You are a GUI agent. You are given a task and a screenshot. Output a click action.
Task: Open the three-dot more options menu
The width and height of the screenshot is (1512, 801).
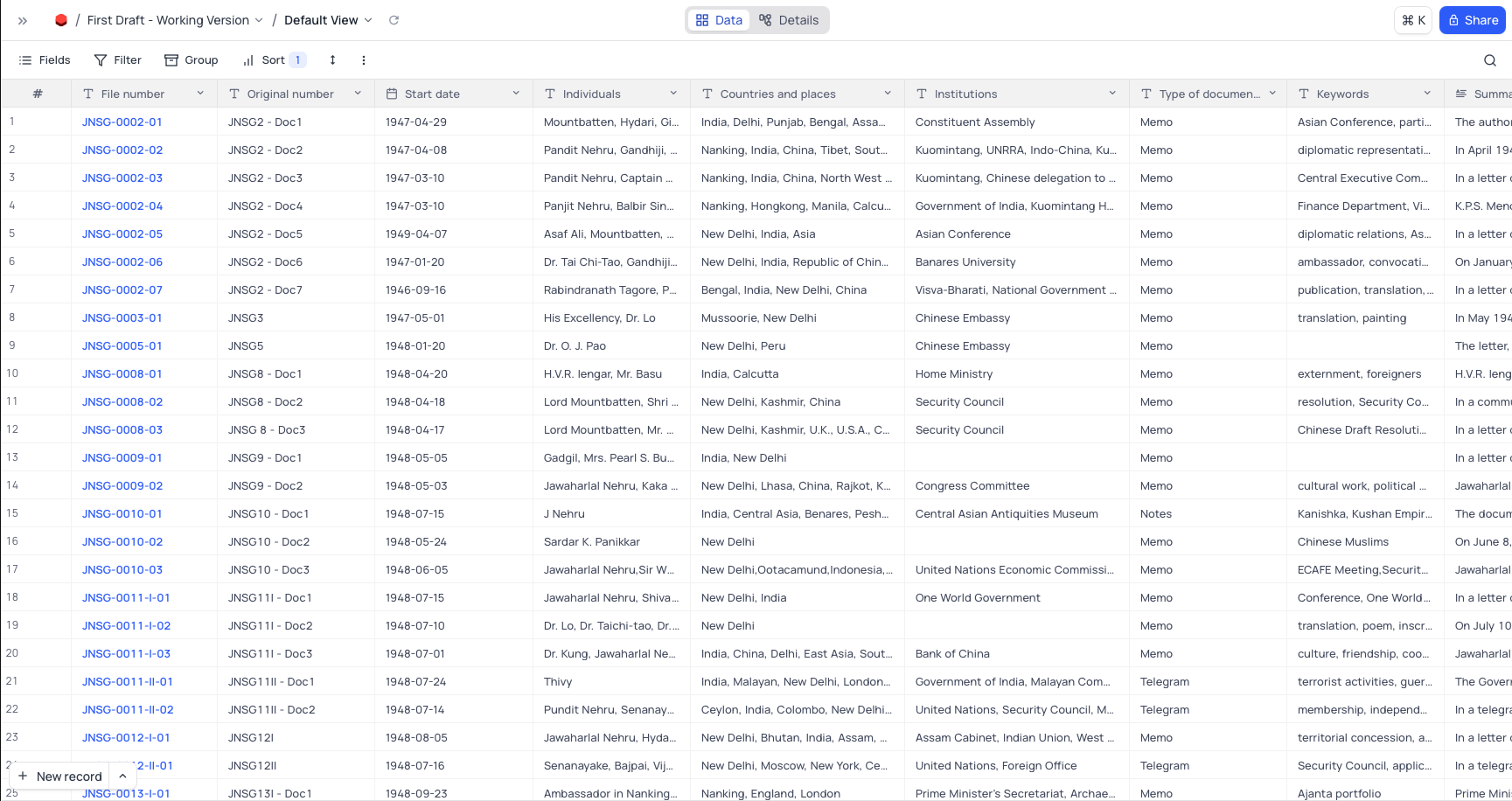(364, 60)
